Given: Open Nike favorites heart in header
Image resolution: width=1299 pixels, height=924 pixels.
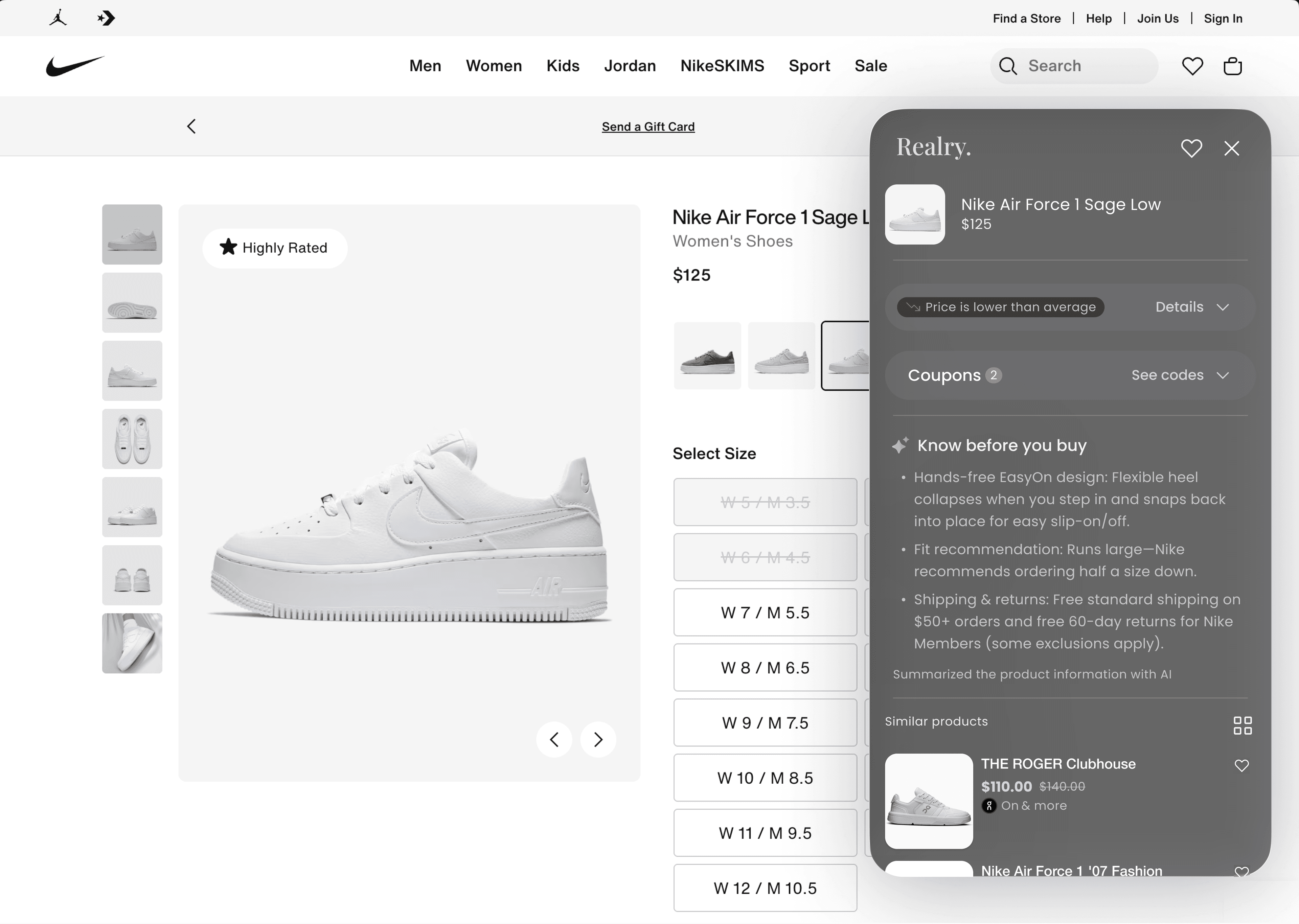Looking at the screenshot, I should click(1192, 66).
